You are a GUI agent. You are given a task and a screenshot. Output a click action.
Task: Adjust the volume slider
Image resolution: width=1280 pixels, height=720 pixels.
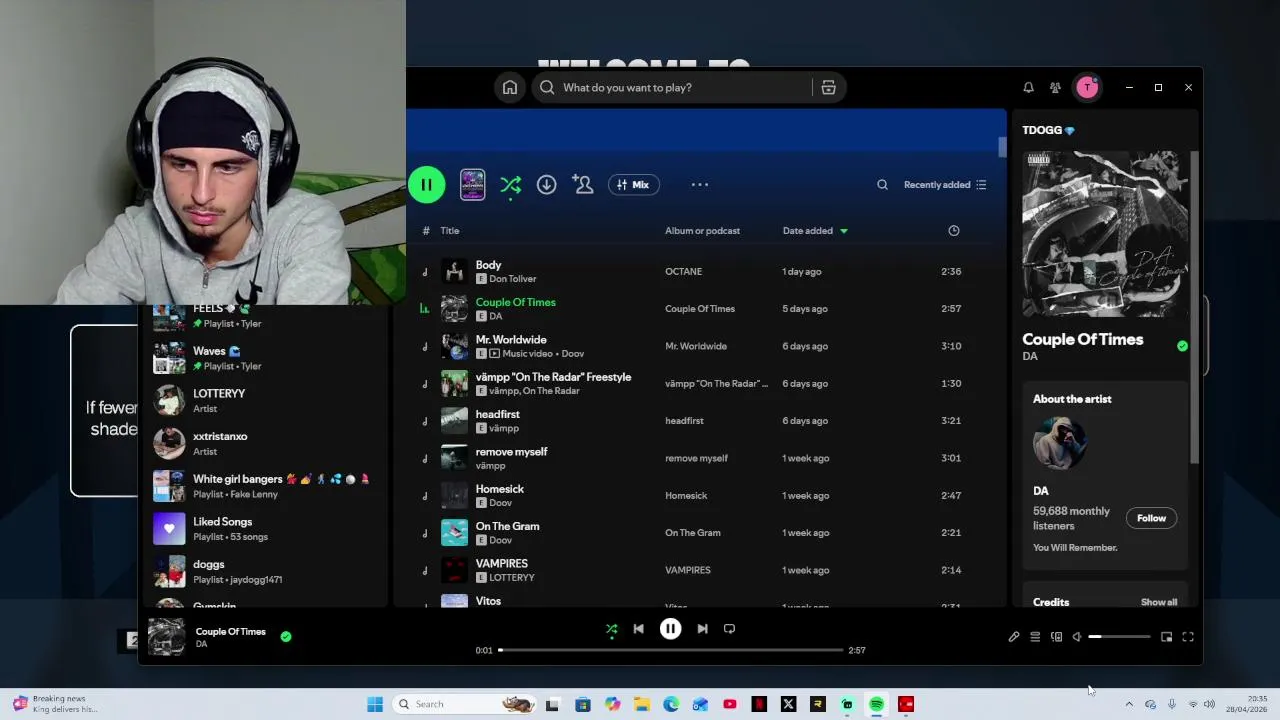point(1119,637)
